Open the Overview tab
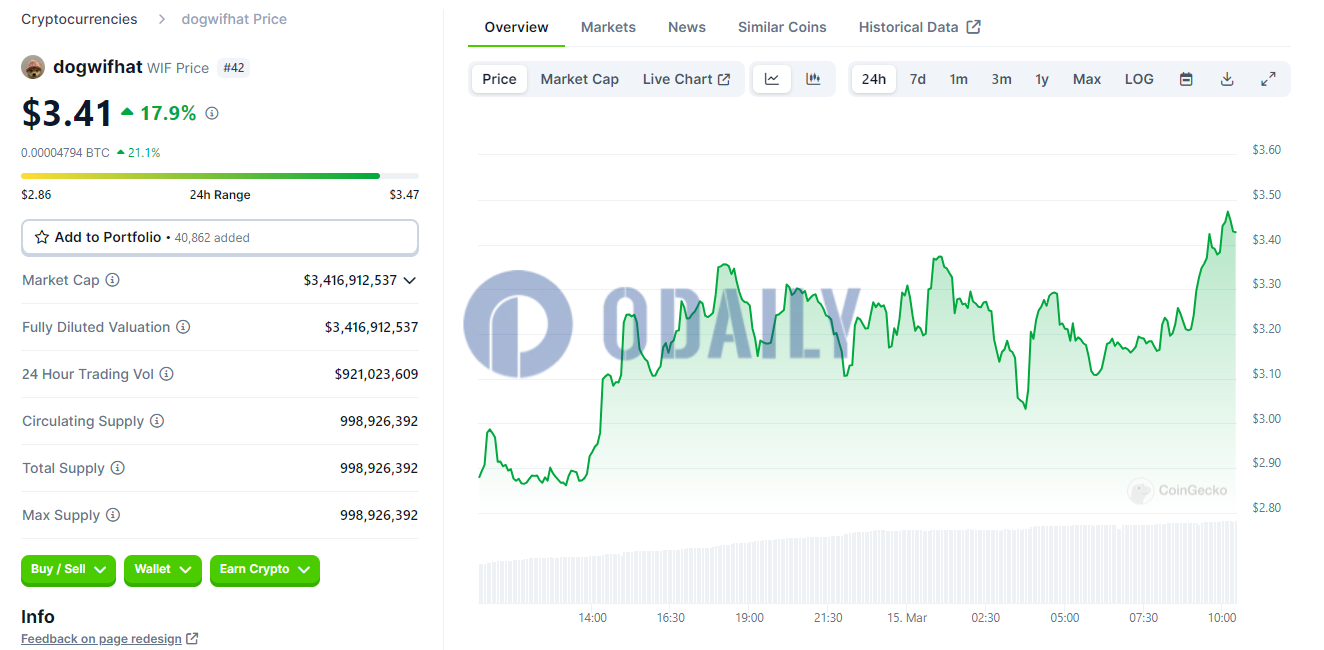1324x650 pixels. 516,27
